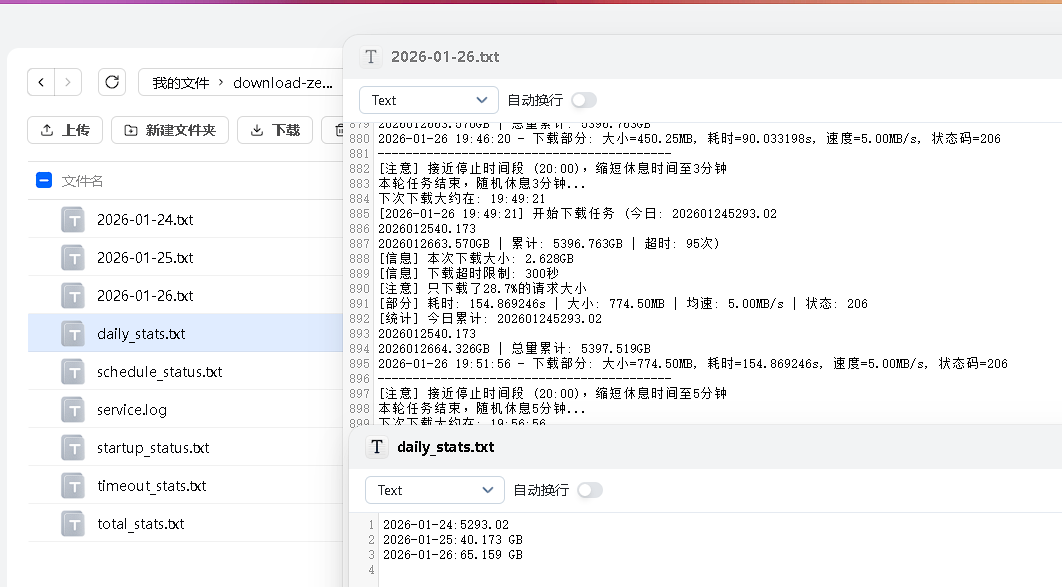Click the file icon of daily_stats.txt row
1062x587 pixels.
pyautogui.click(x=73, y=334)
